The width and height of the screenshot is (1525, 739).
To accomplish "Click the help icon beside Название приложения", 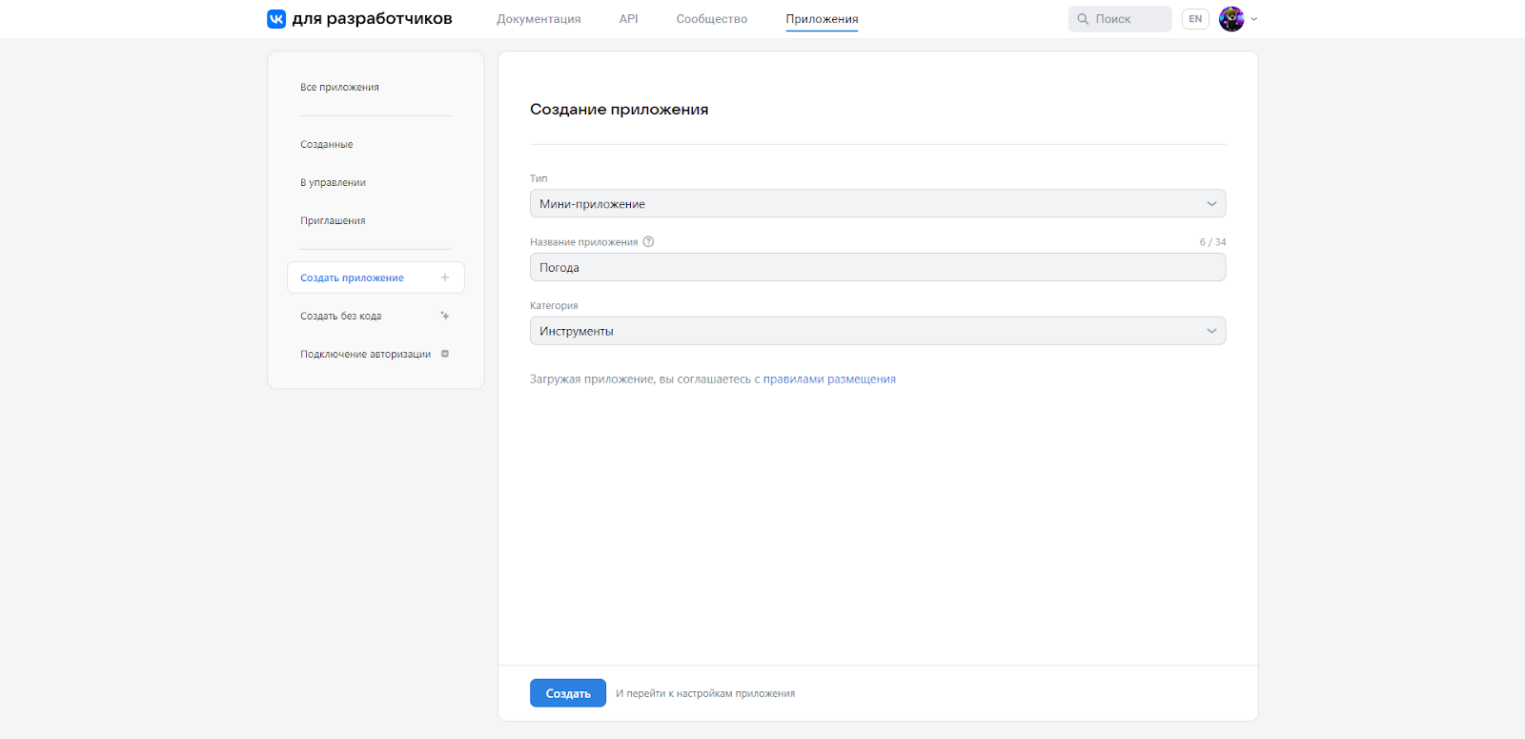I will [x=649, y=242].
